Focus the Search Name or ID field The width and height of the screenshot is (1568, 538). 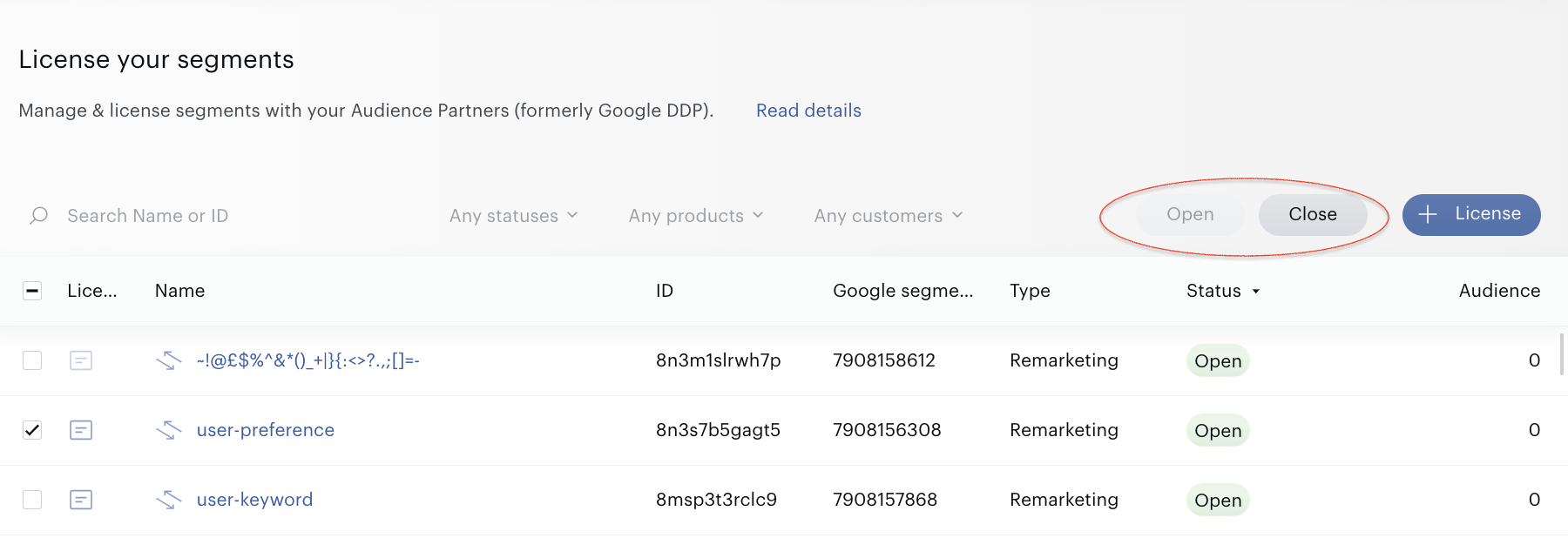pyautogui.click(x=148, y=216)
